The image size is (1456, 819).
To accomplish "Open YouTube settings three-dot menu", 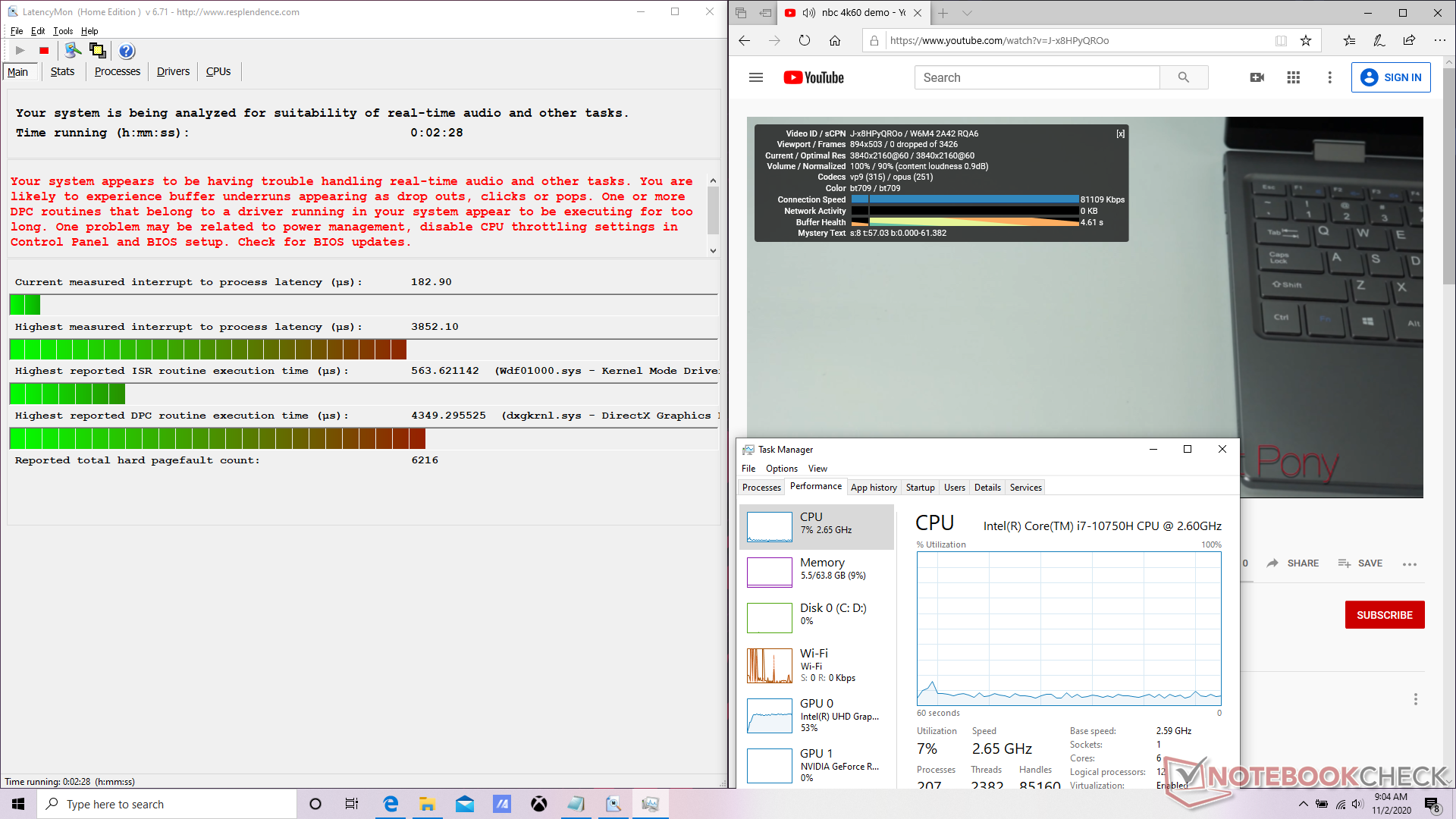I will (1329, 77).
